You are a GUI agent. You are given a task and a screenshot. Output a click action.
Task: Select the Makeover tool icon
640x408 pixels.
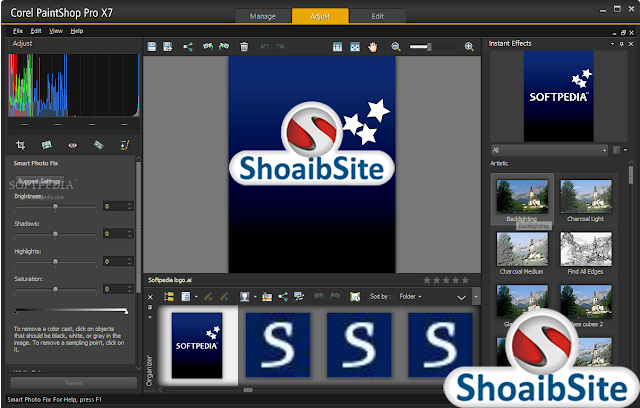click(x=98, y=145)
